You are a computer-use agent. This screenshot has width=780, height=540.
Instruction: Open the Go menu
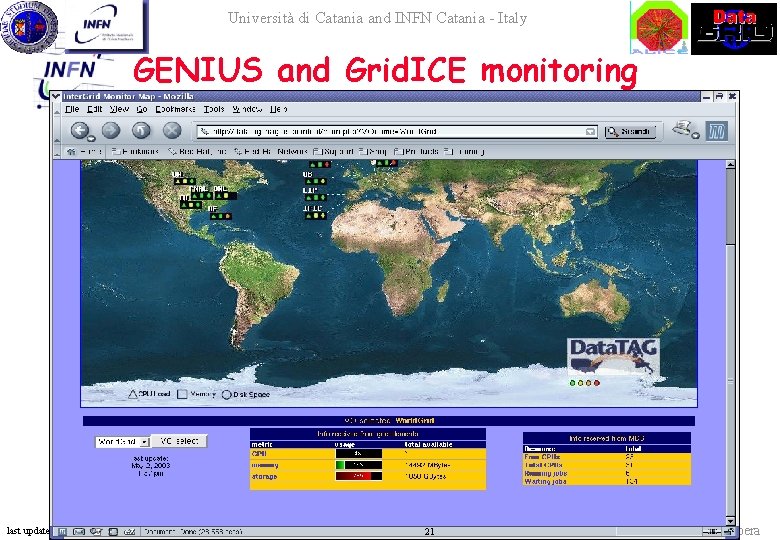(142, 109)
